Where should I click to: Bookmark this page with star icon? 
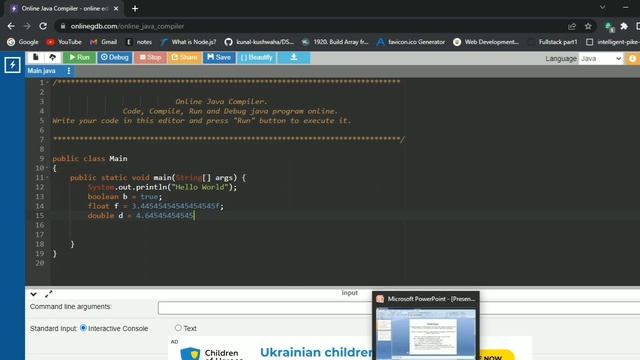588,26
